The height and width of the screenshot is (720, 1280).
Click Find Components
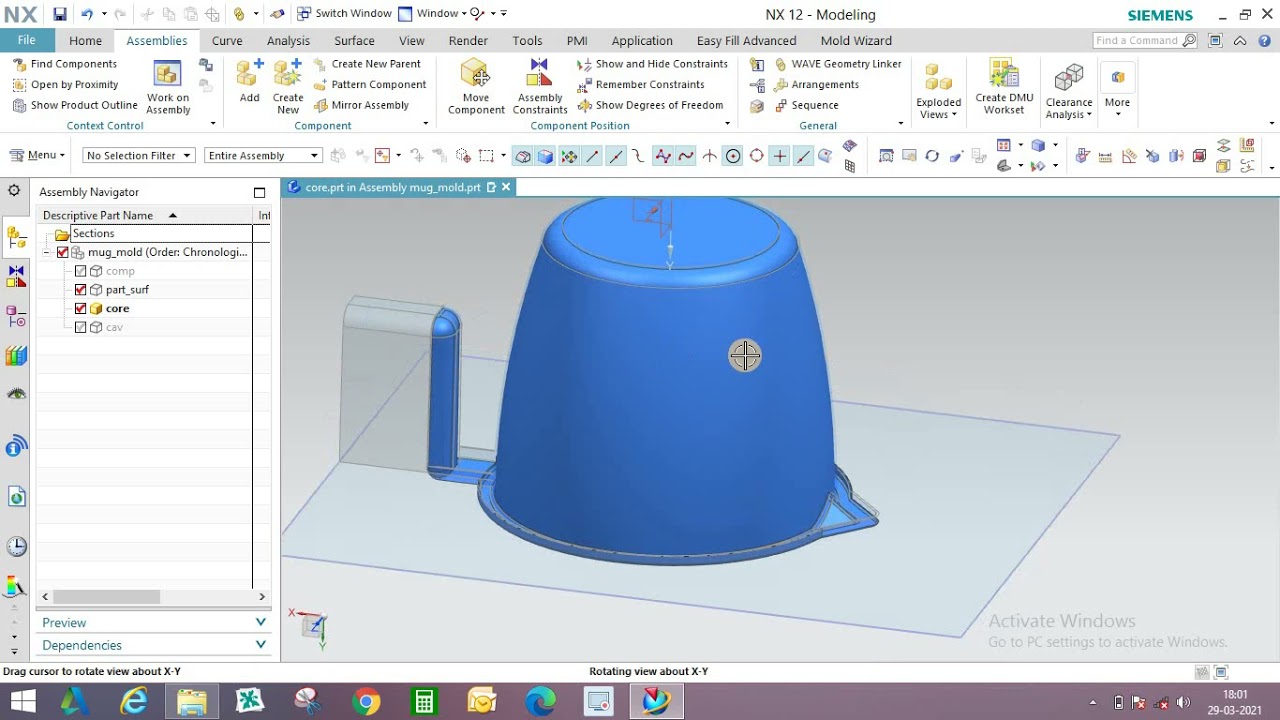[x=65, y=64]
